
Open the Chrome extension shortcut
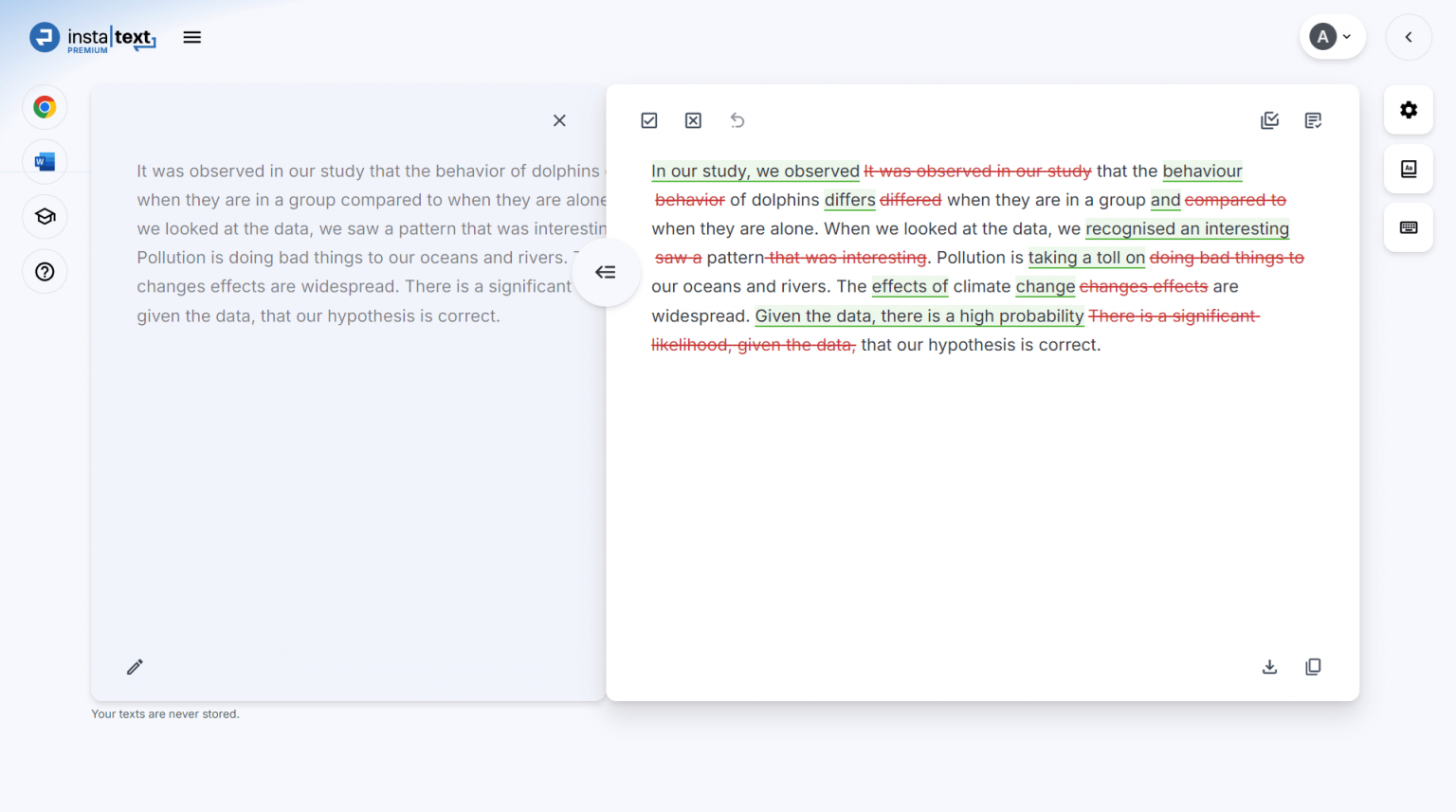(44, 107)
